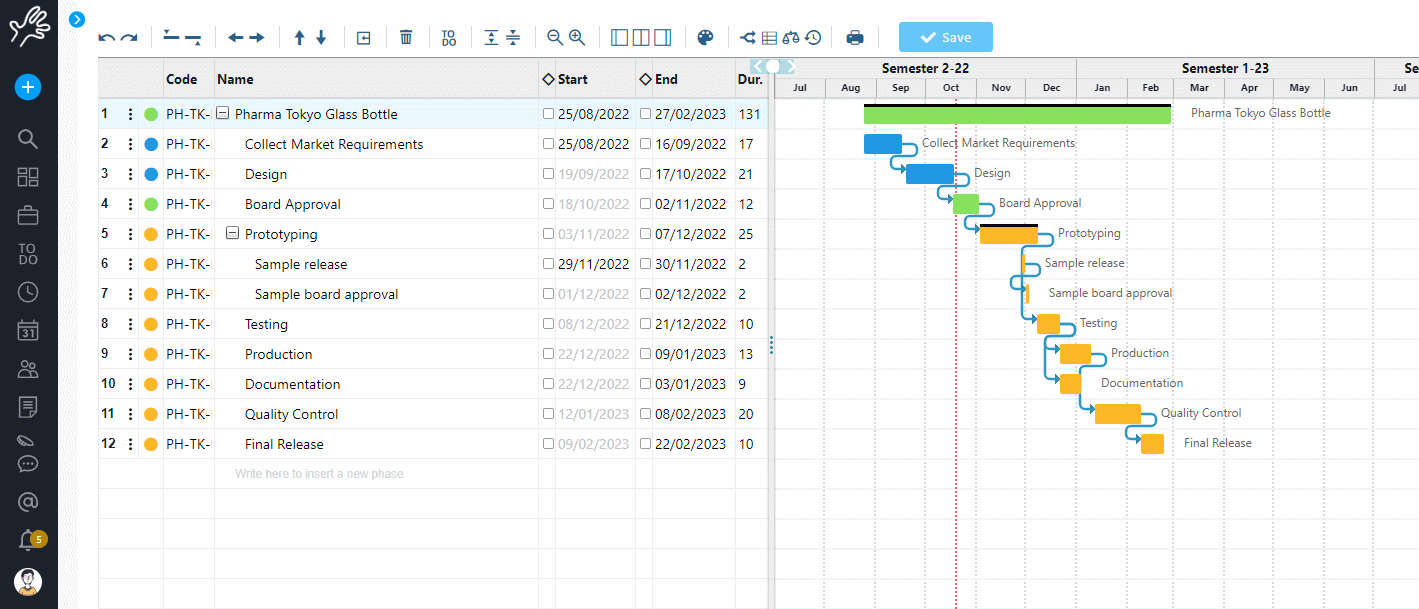Collapse the Pharma Tokyo Glass Bottle tree
Screen dimensions: 1419x609
[222, 113]
